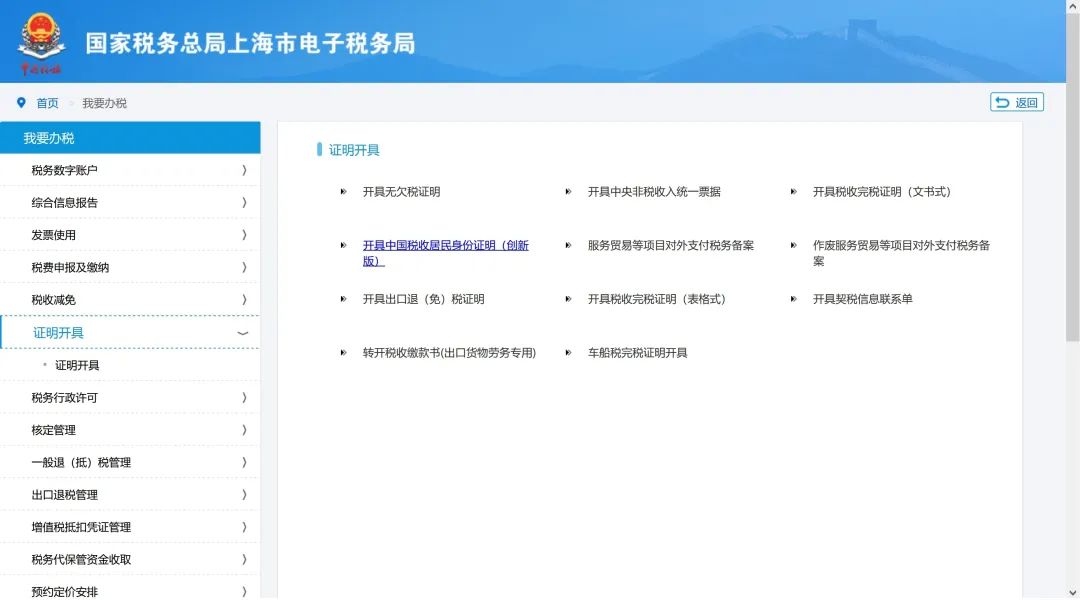The image size is (1080, 600).
Task: Open the 首页 breadcrumb link
Action: [x=47, y=103]
